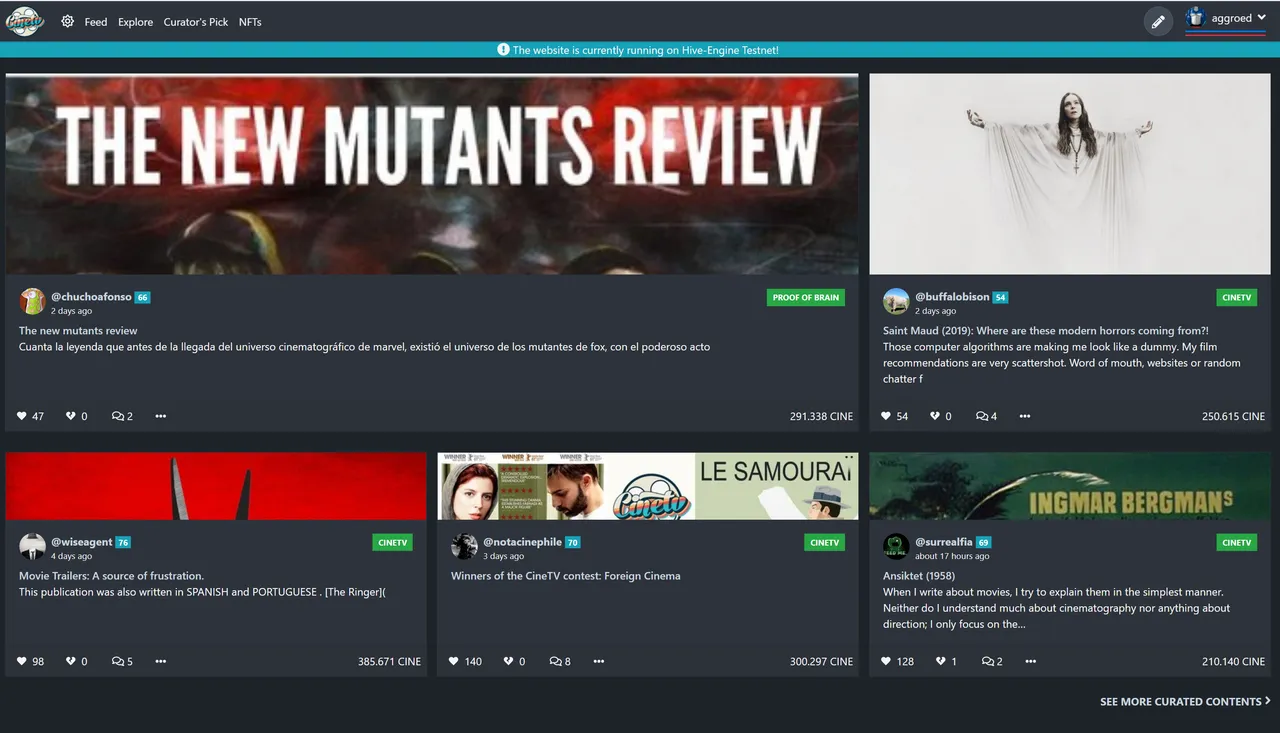Image resolution: width=1280 pixels, height=733 pixels.
Task: Open 'The new mutants review' title
Action: coord(78,331)
